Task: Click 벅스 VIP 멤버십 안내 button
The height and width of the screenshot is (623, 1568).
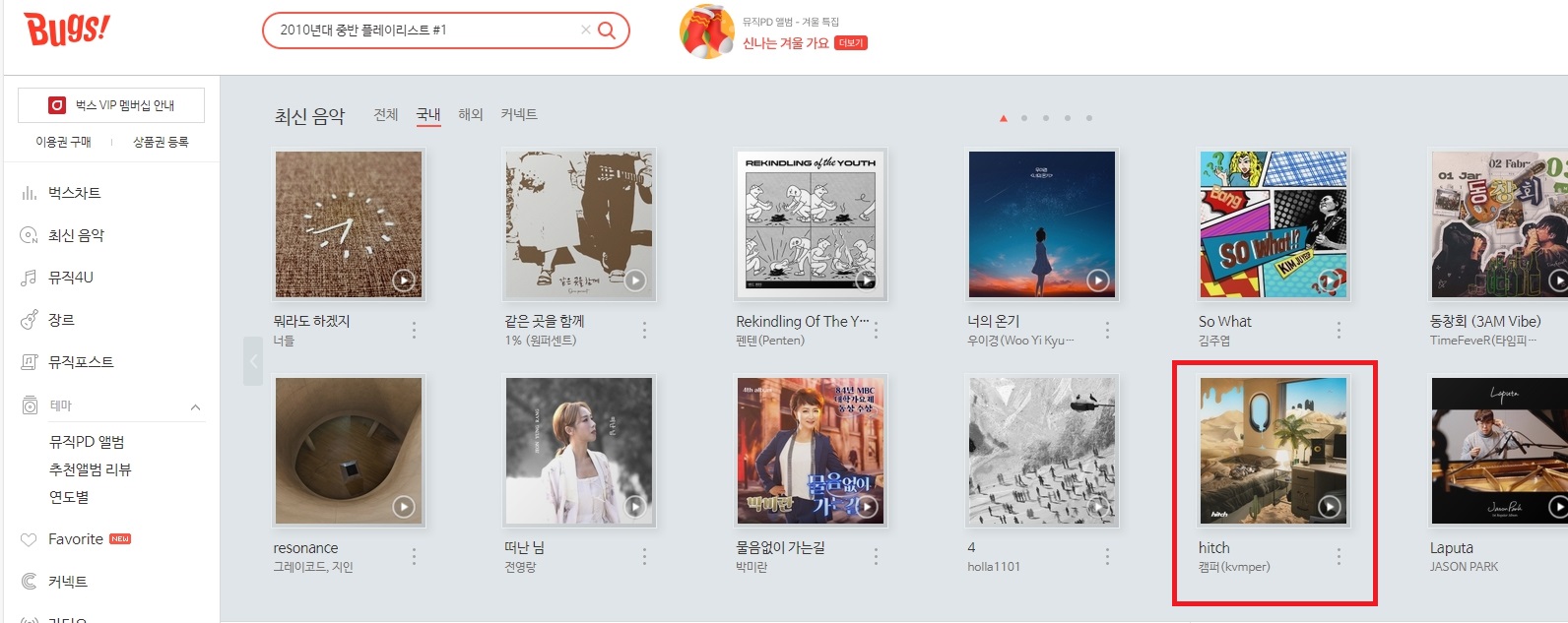Action: pyautogui.click(x=111, y=105)
